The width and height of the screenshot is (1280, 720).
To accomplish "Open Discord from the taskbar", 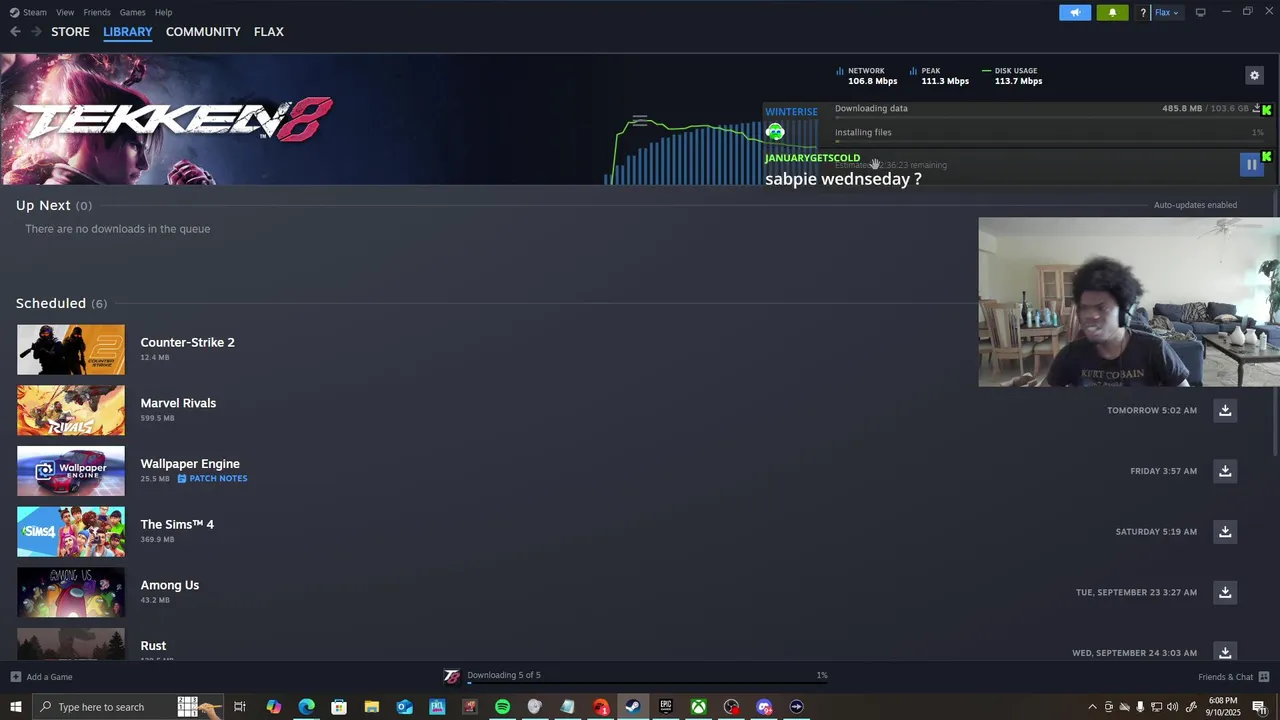I will 764,707.
